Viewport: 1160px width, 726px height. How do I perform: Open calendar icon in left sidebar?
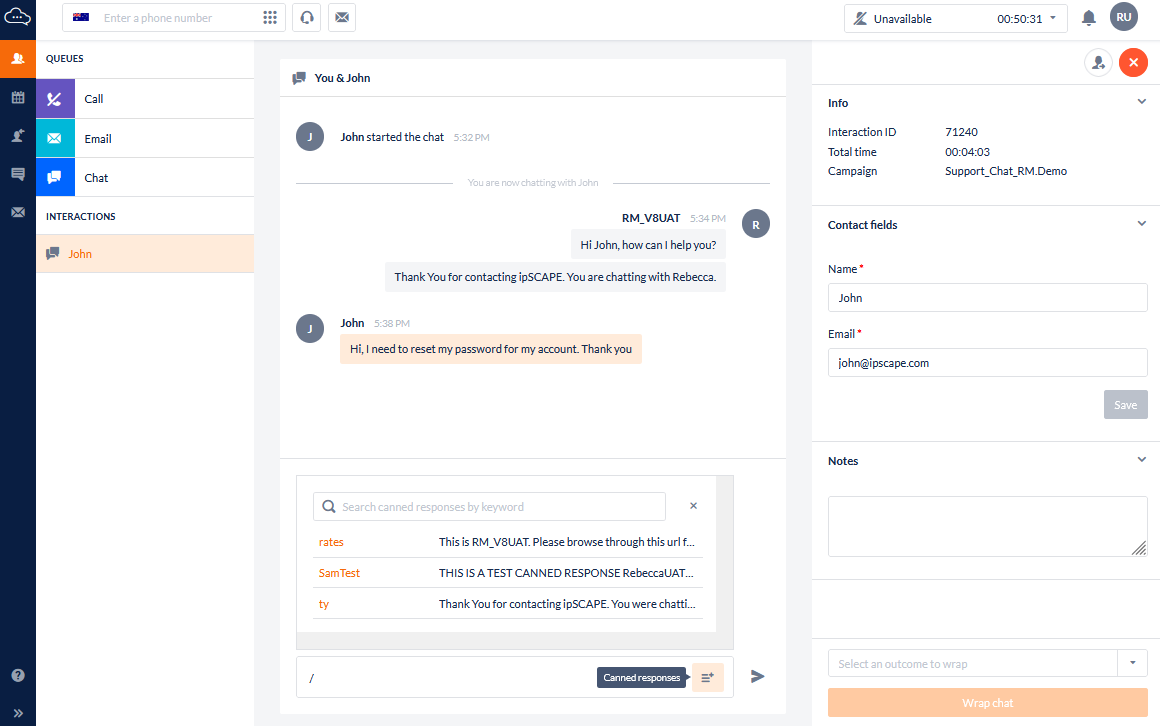[x=18, y=98]
